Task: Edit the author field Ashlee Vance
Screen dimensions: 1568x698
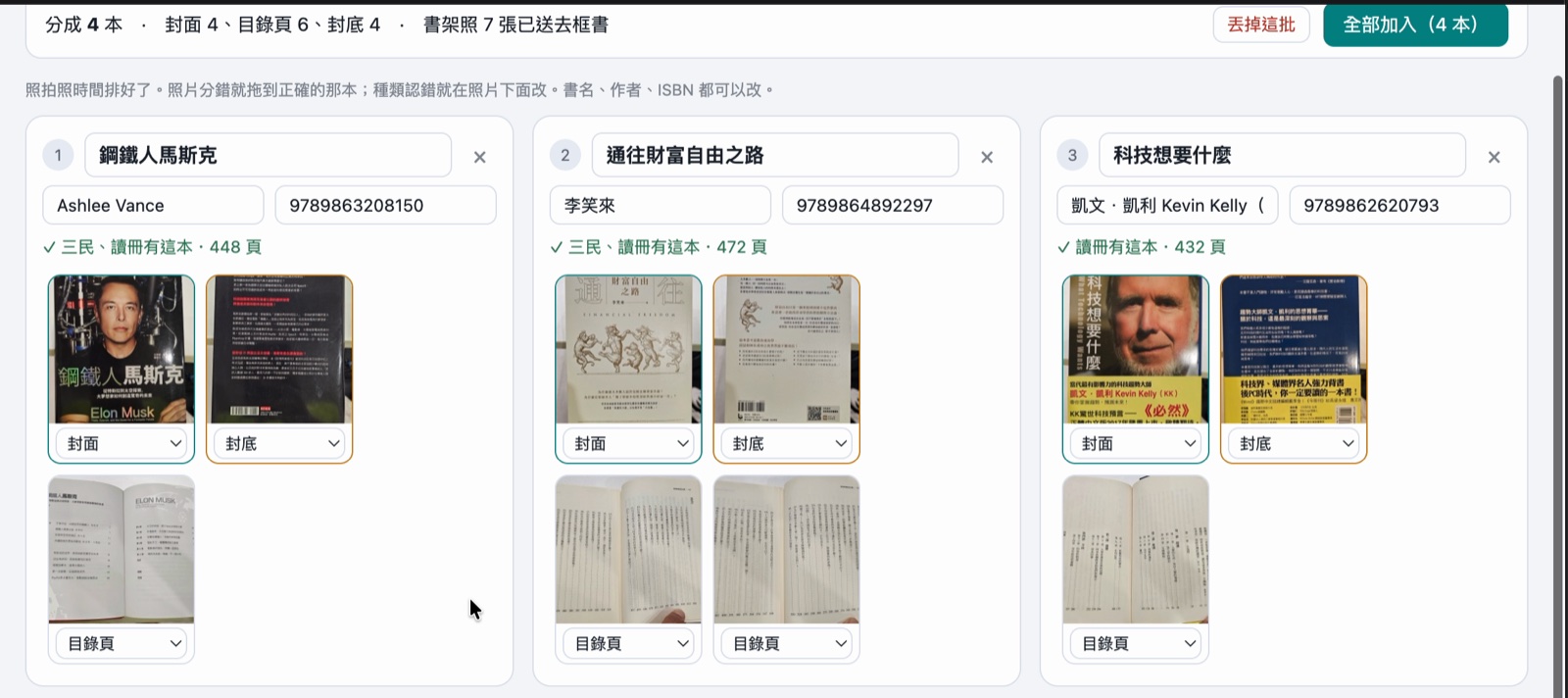Action: (153, 205)
